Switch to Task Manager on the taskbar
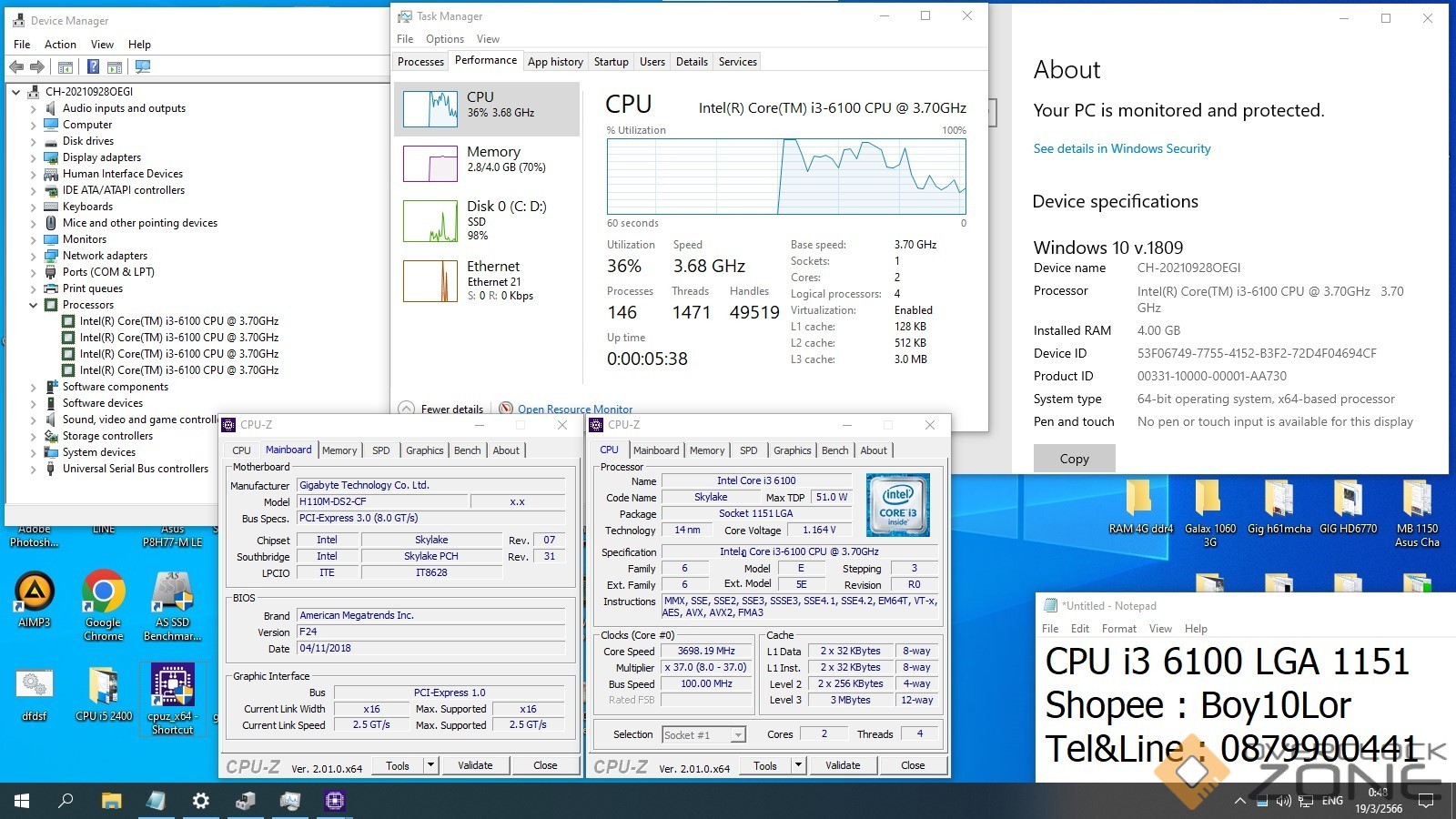Screen dimensions: 1456x819 (289, 801)
